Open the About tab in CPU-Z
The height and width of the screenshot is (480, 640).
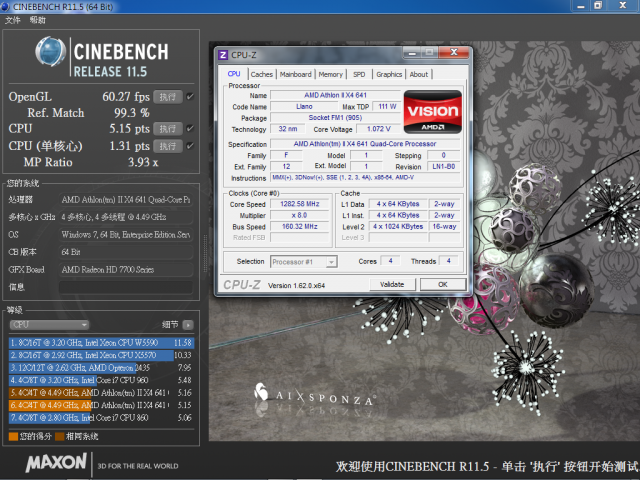[419, 74]
